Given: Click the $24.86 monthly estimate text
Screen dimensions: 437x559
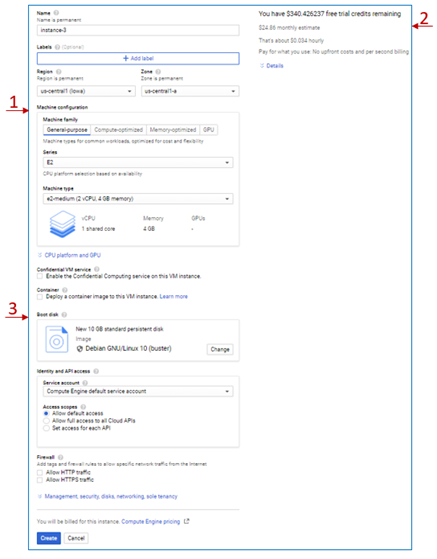Looking at the screenshot, I should (289, 28).
